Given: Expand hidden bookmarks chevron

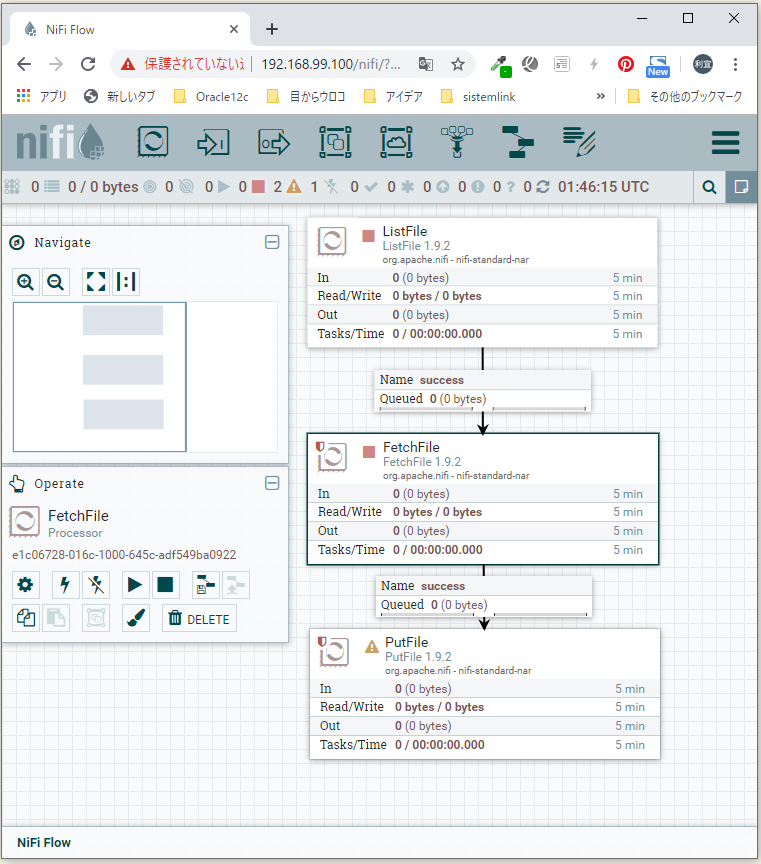Looking at the screenshot, I should tap(601, 96).
